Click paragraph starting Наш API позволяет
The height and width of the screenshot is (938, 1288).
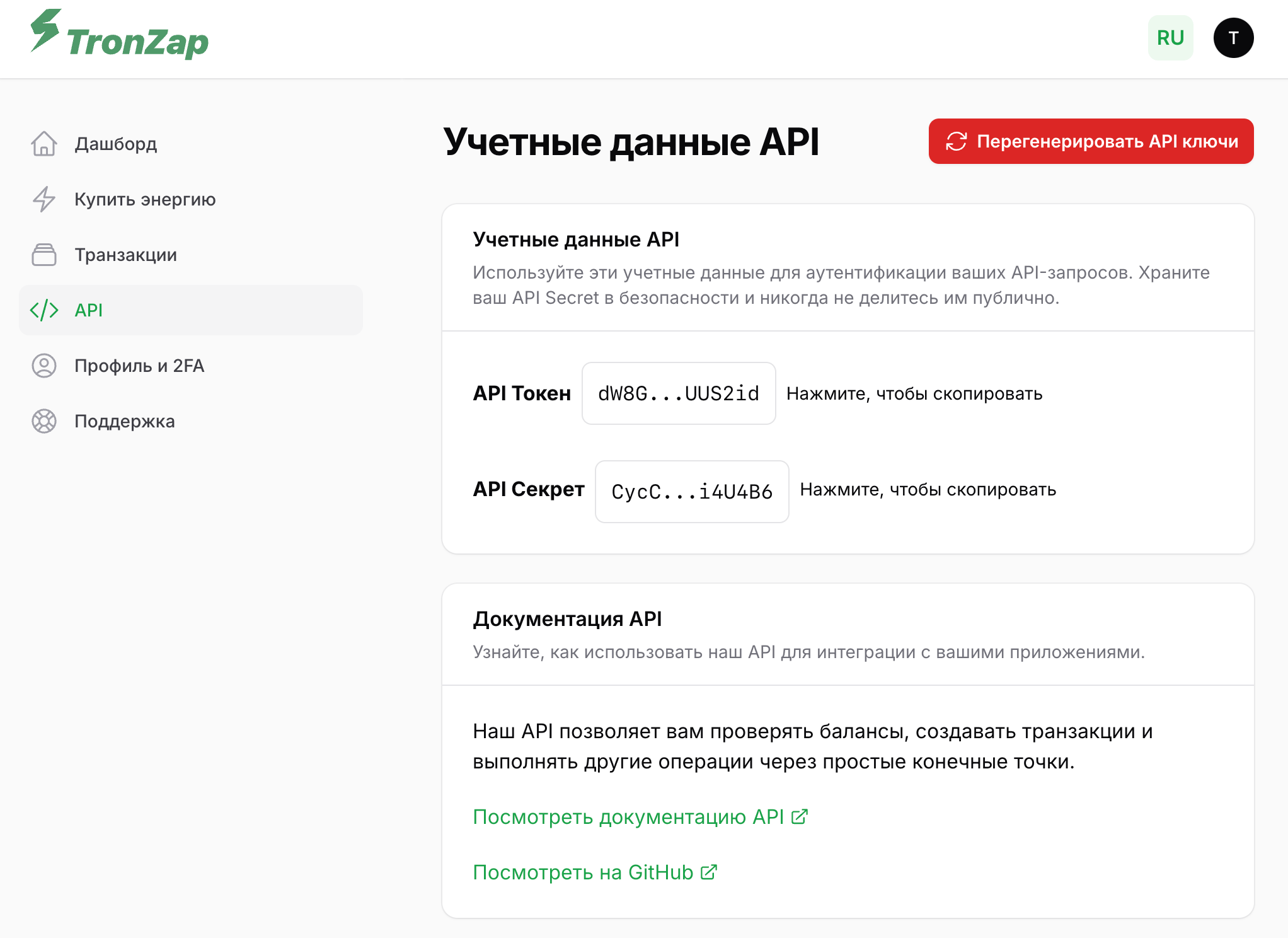813,746
